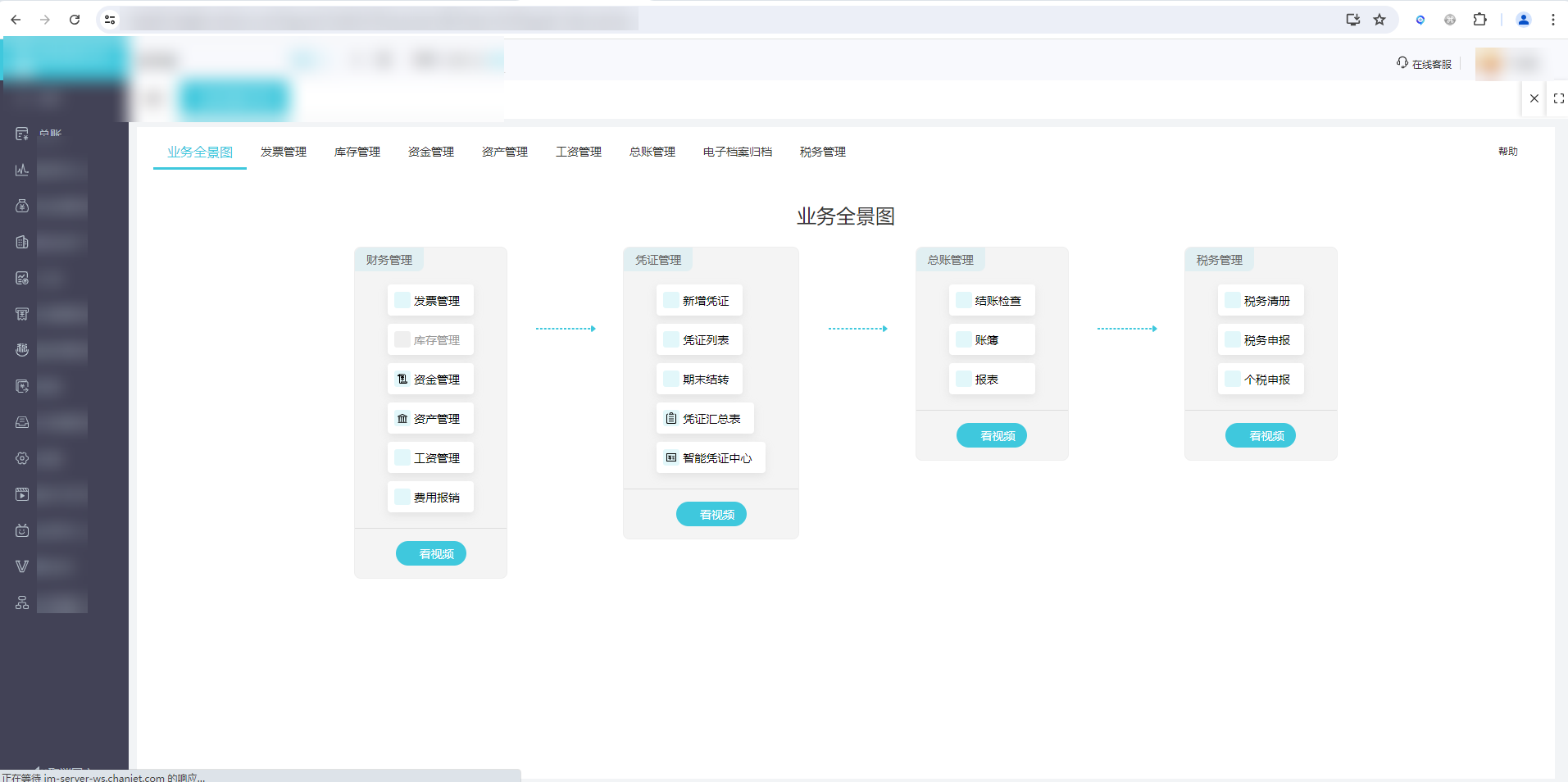Click the building icon in sidebar
This screenshot has height=782, width=1568.
tap(22, 242)
